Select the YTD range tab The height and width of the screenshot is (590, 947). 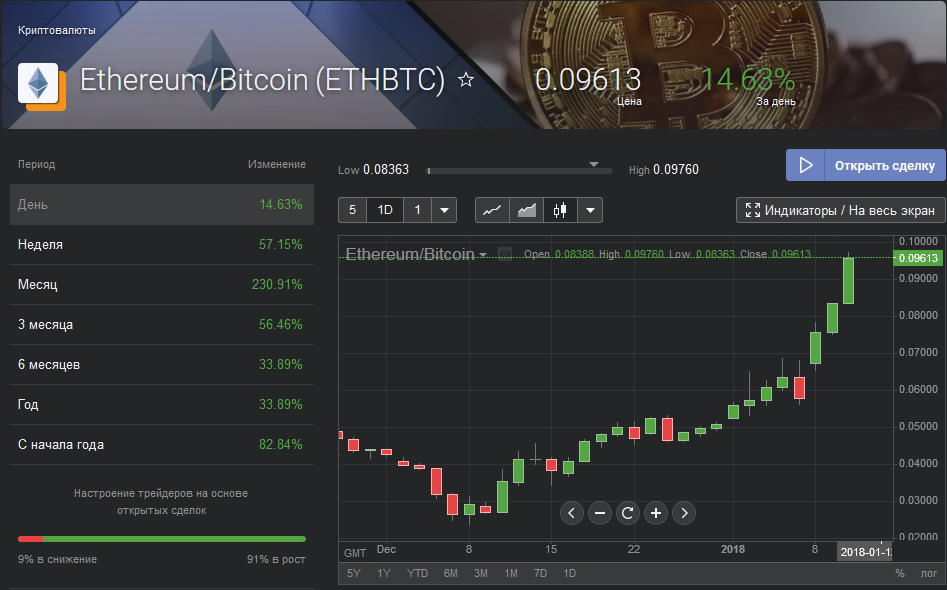[417, 573]
